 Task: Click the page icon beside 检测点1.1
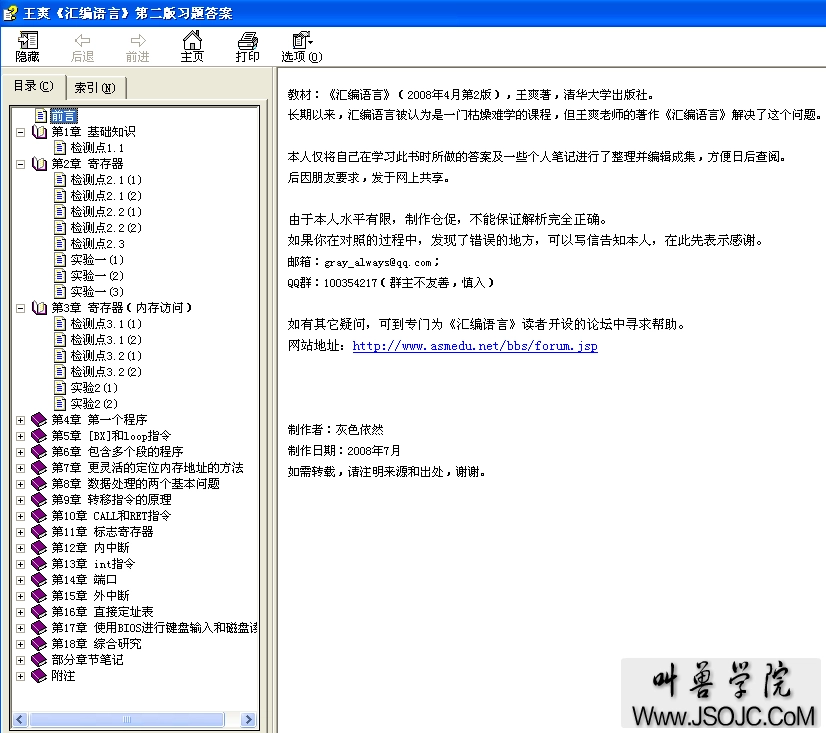click(x=59, y=147)
